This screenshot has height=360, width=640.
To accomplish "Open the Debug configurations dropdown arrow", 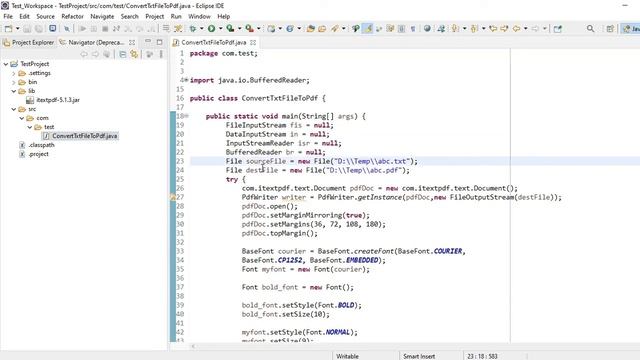I will tap(202, 29).
